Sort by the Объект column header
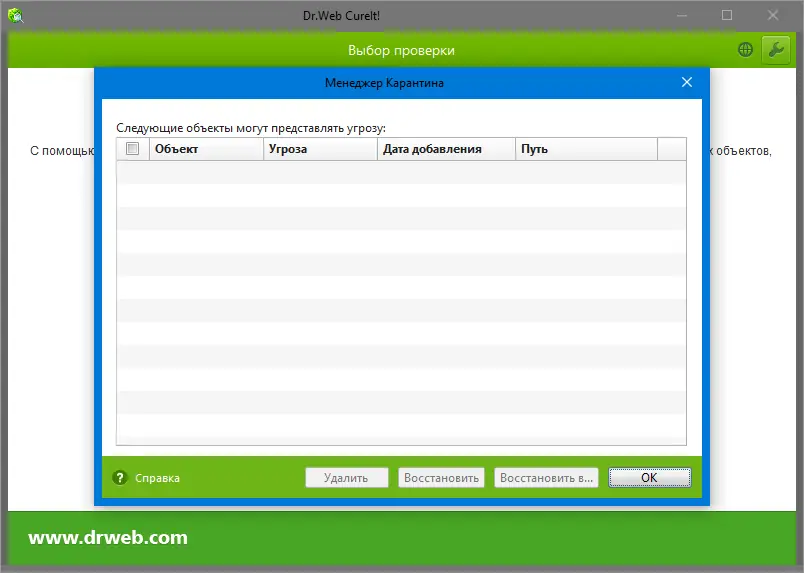Screen dimensions: 804x573 coord(206,149)
